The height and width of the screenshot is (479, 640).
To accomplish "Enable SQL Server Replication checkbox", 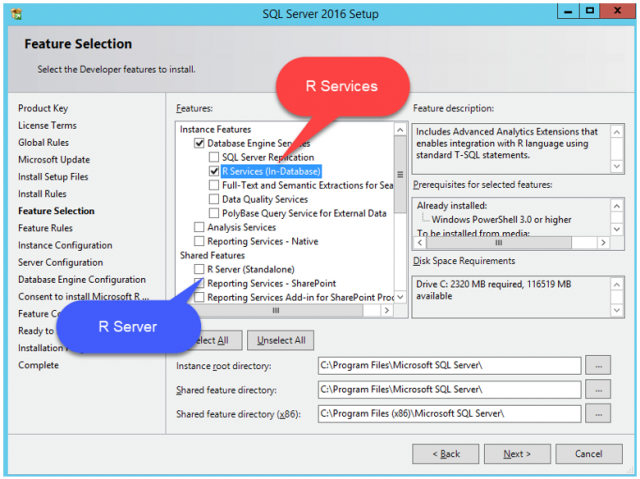I will (214, 157).
